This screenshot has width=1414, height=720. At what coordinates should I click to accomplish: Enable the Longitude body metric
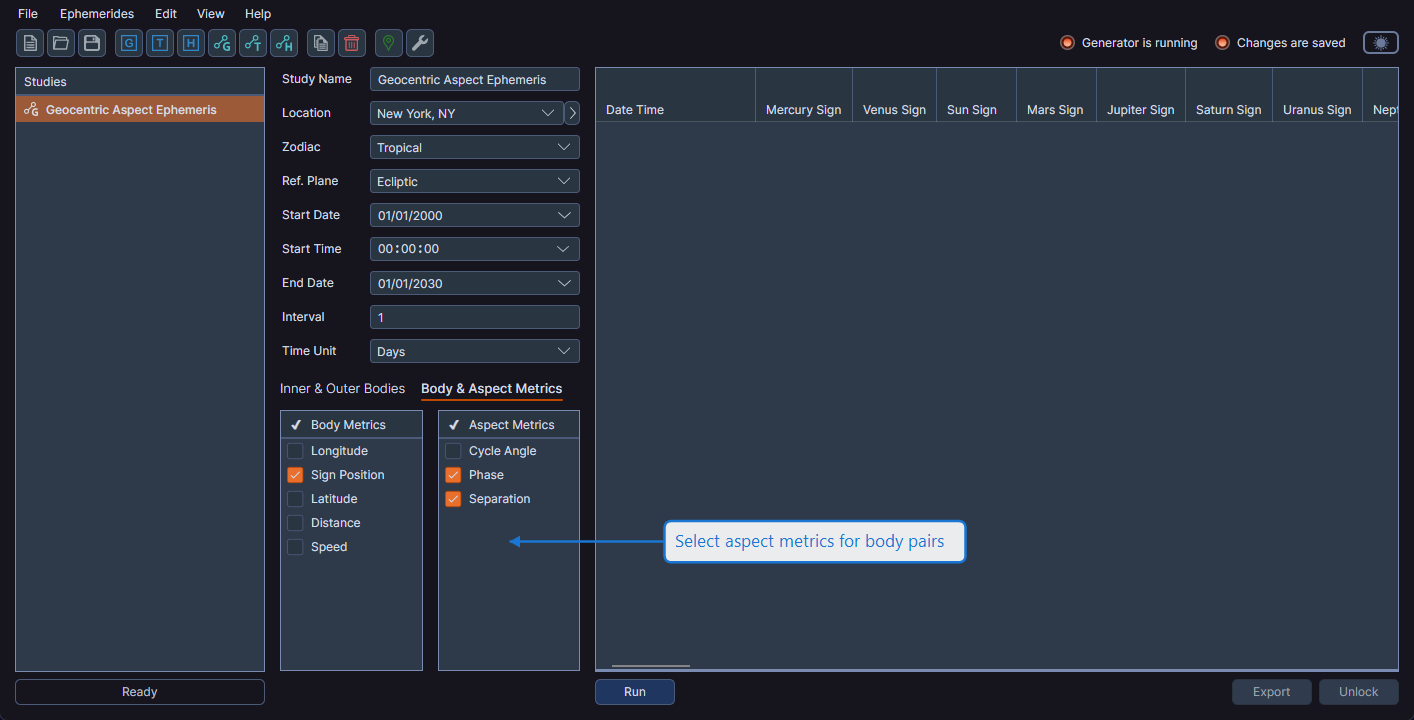(295, 450)
